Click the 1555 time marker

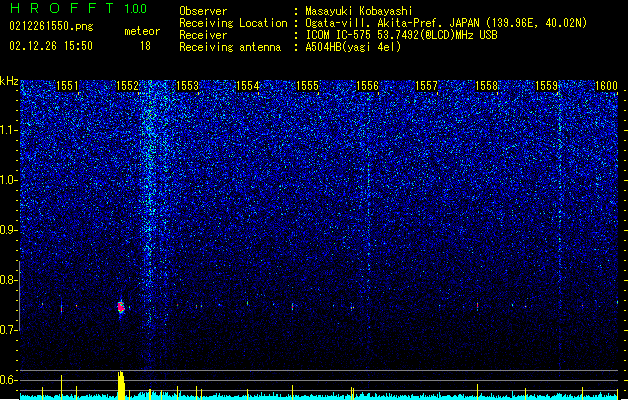tap(307, 86)
